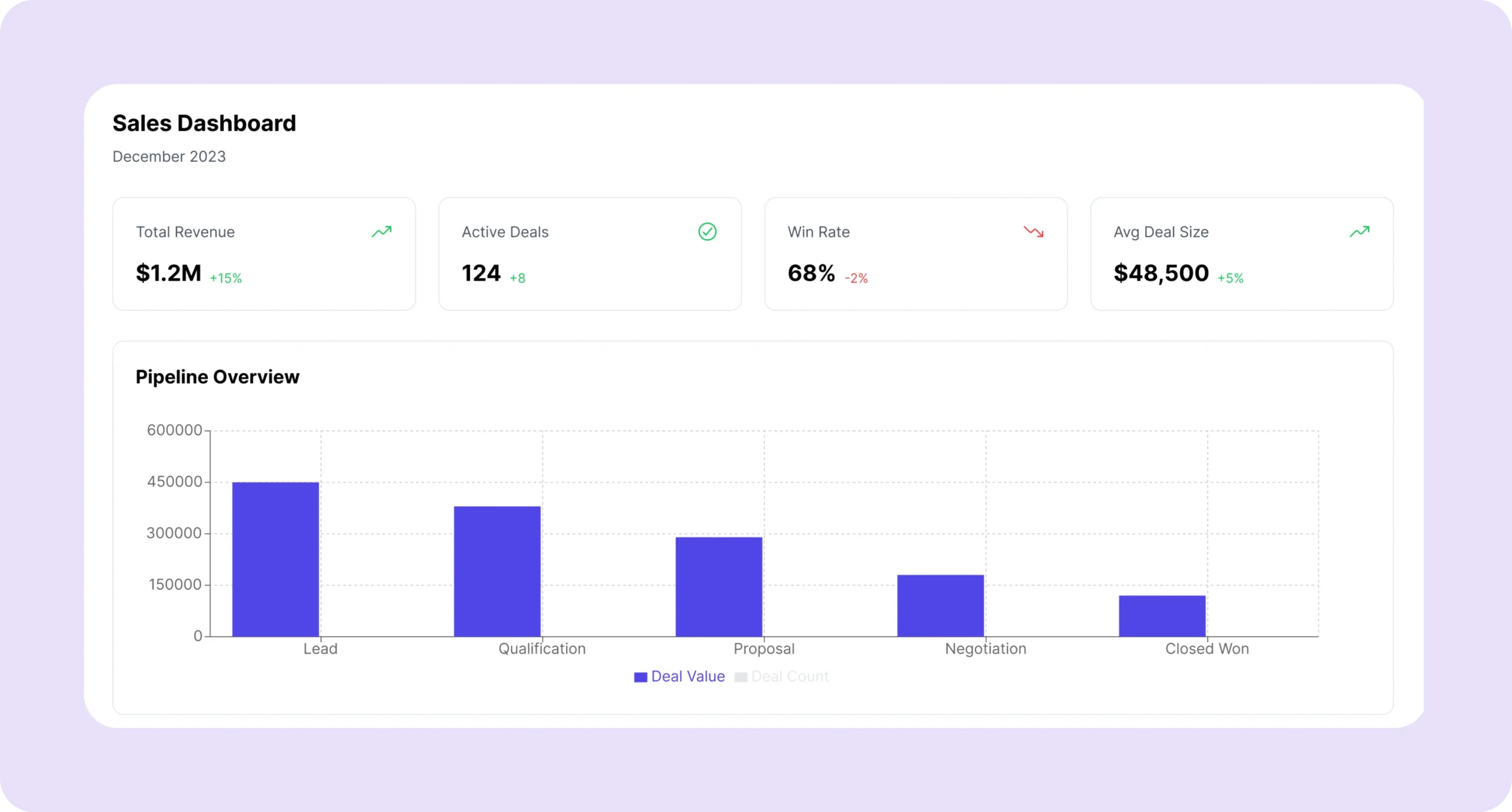Click the grey Deal Count legend swatch
This screenshot has width=1512, height=812.
(741, 677)
